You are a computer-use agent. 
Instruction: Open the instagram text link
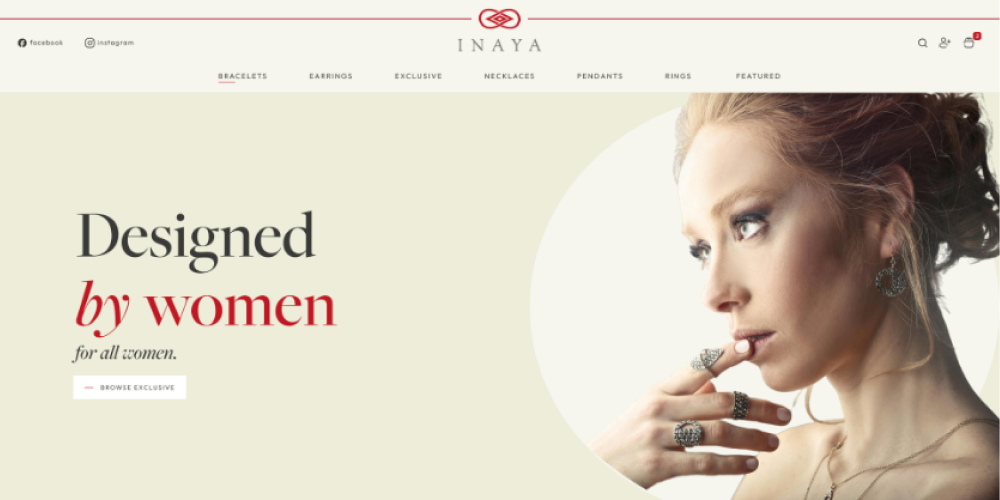tap(115, 43)
